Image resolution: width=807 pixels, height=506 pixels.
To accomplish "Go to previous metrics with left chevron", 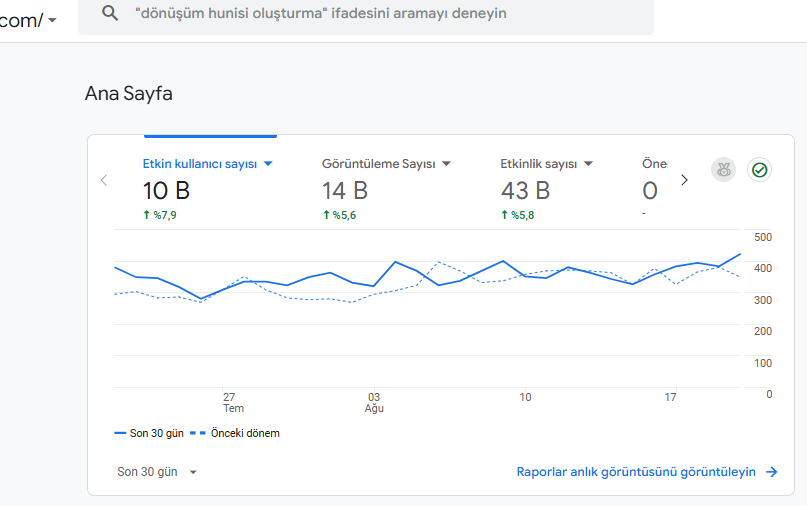I will coord(104,180).
